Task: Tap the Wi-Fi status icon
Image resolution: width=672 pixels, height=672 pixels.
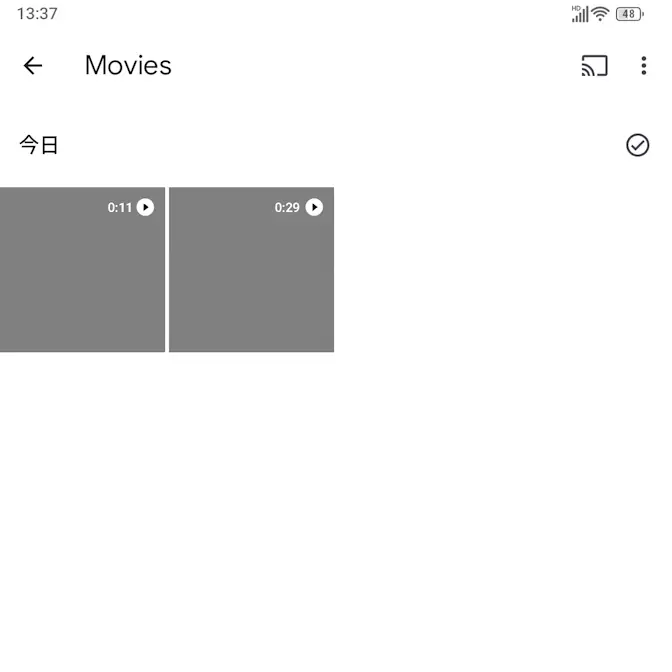Action: 600,14
